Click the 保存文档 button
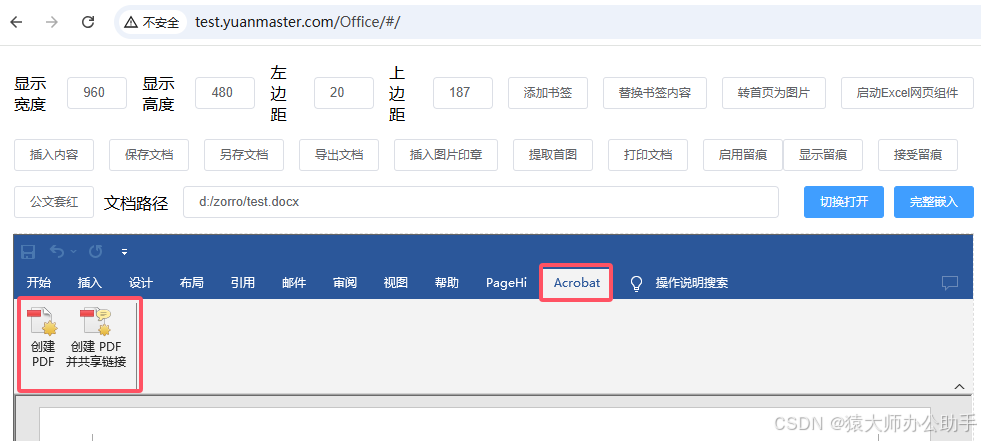This screenshot has width=981, height=441. point(149,155)
